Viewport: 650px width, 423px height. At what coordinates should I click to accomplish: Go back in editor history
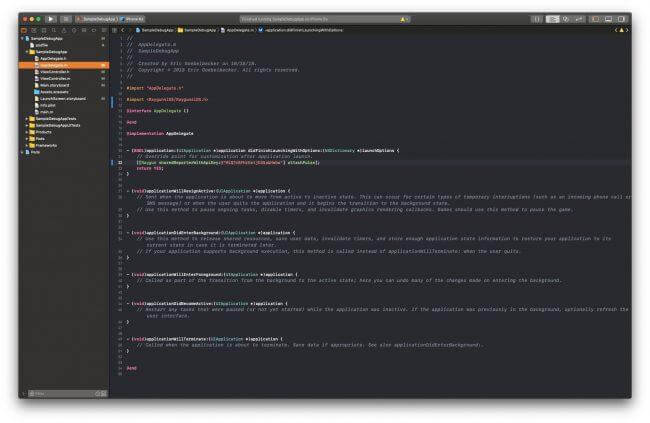tap(123, 30)
